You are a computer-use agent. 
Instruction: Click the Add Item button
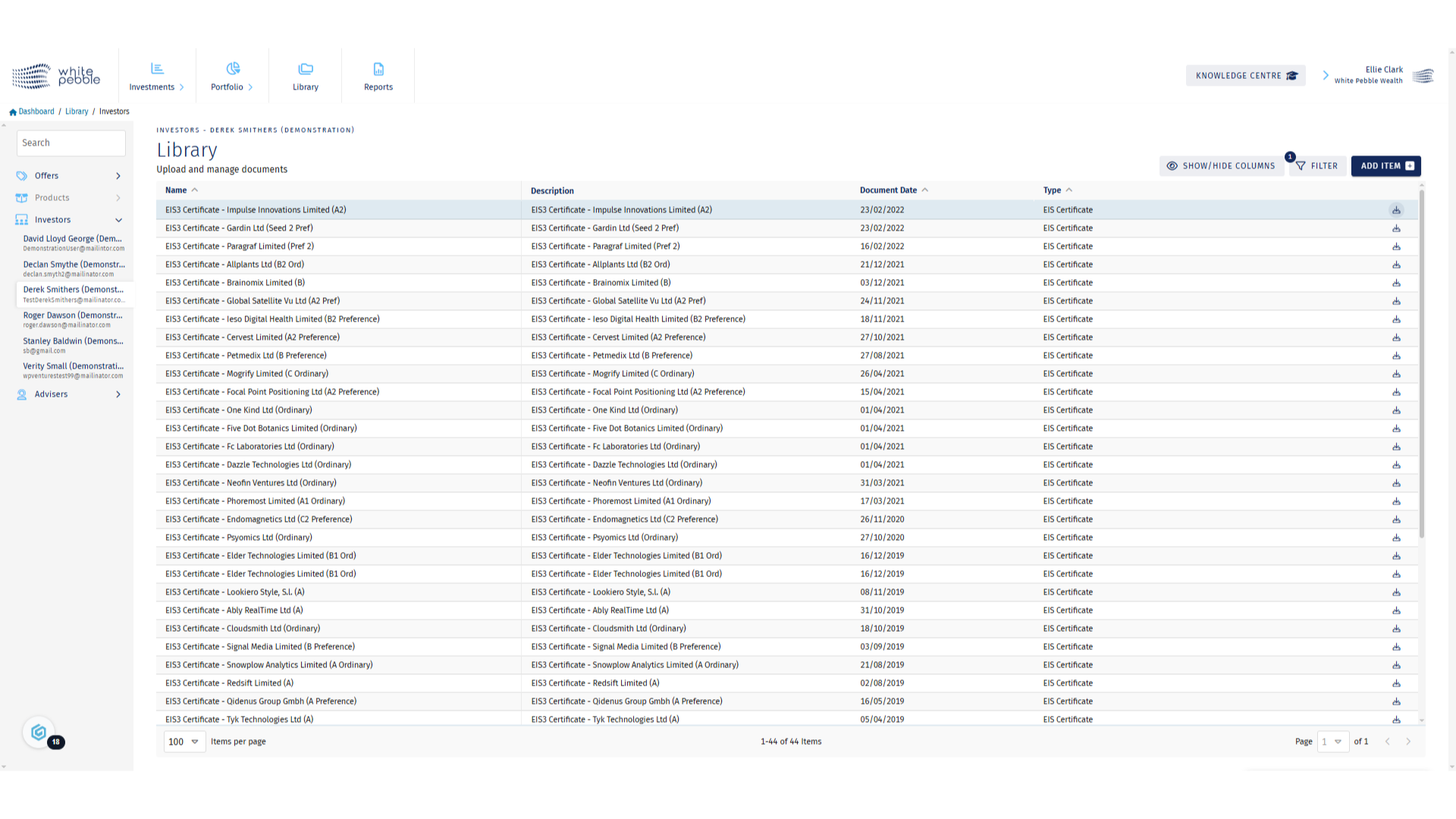[x=1385, y=166]
